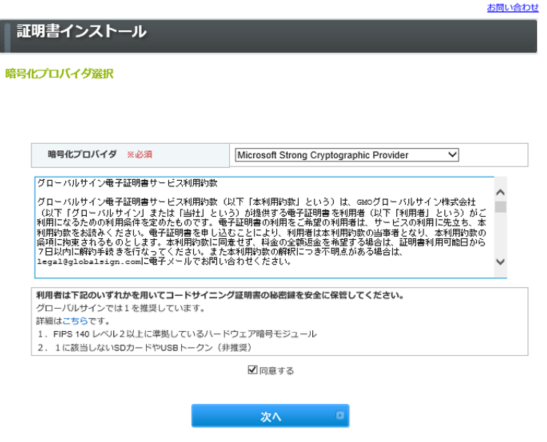Open the 暗号化プロバイダ dropdown
Image resolution: width=547 pixels, height=442 pixels.
(347, 155)
